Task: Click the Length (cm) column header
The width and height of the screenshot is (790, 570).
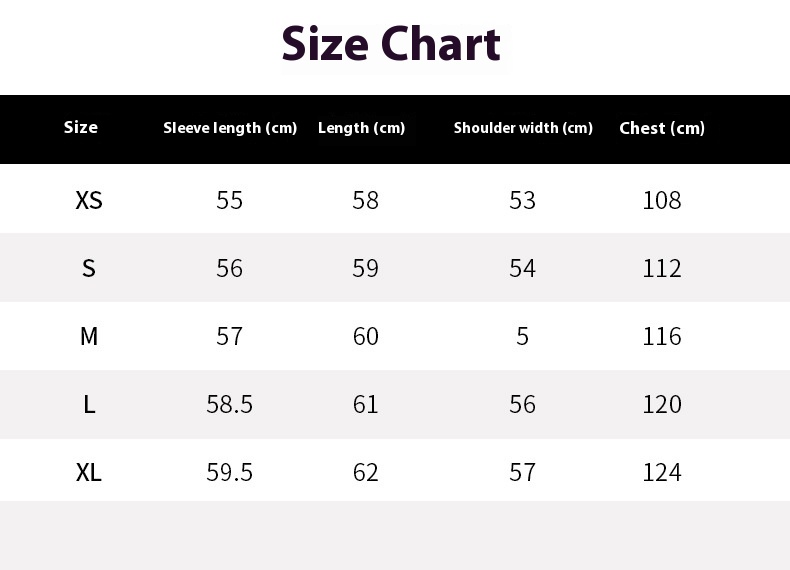Action: (361, 128)
